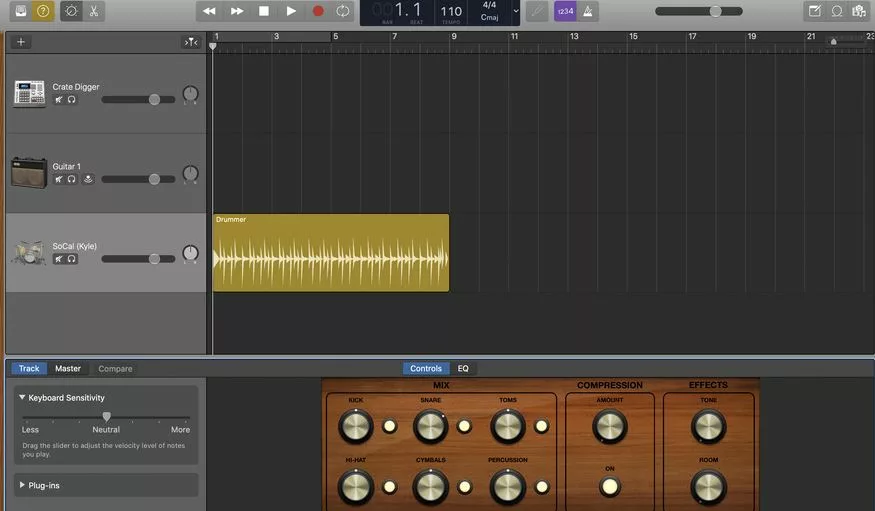
Task: Click the Hi-Hat mix knob
Action: pyautogui.click(x=355, y=487)
